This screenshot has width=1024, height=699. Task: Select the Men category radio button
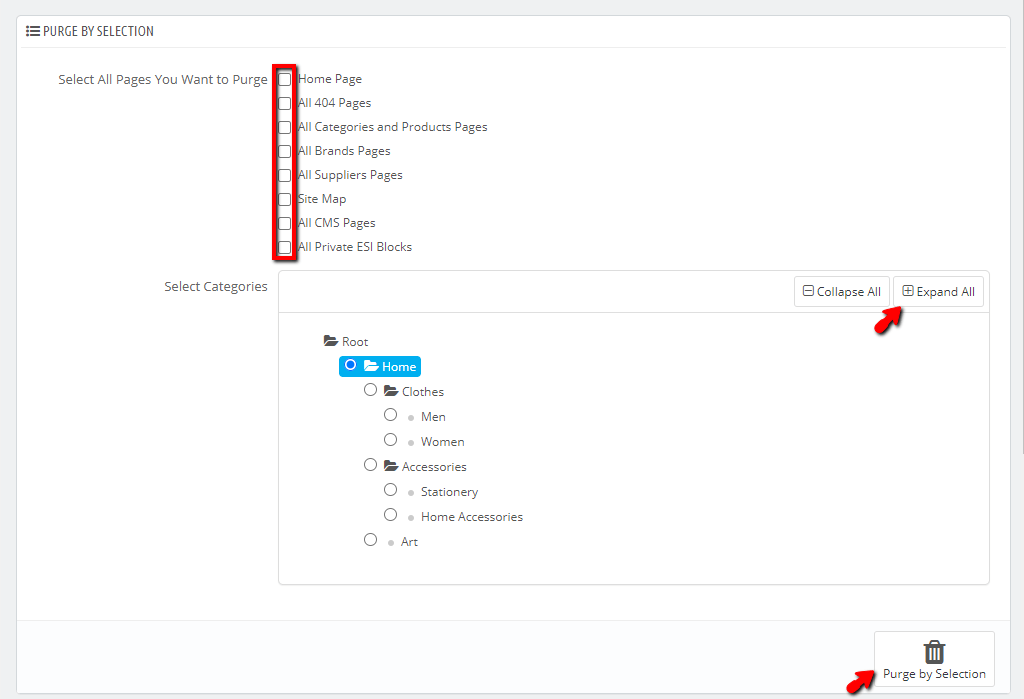391,414
